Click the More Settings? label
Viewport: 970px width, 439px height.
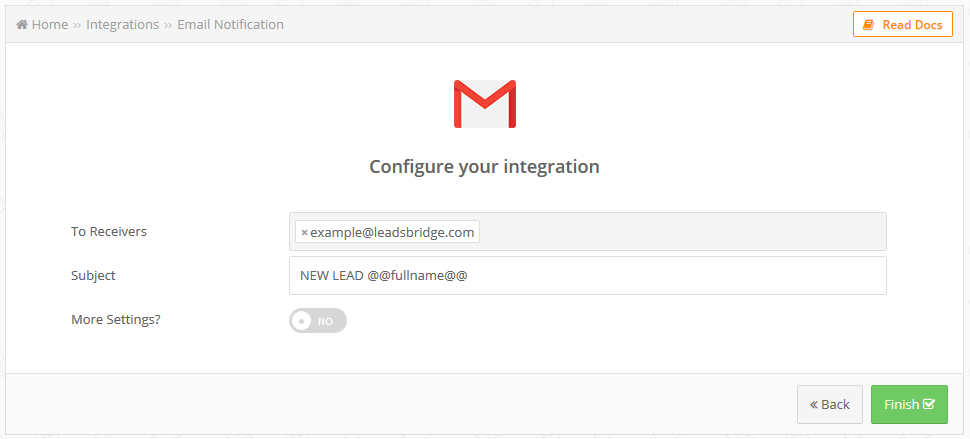tap(116, 320)
